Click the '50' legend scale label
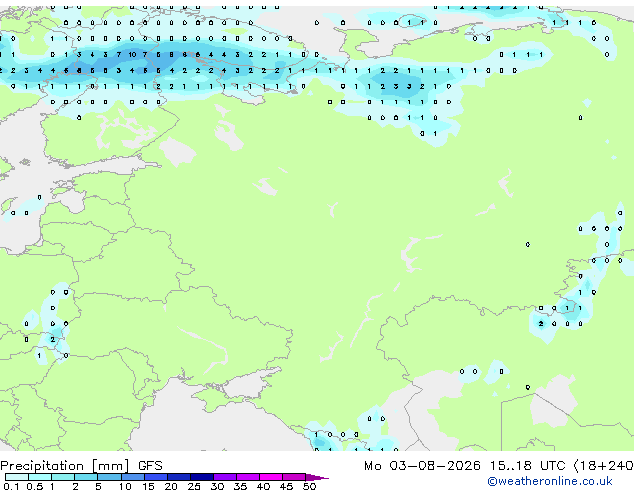This screenshot has width=634, height=490. click(x=309, y=486)
